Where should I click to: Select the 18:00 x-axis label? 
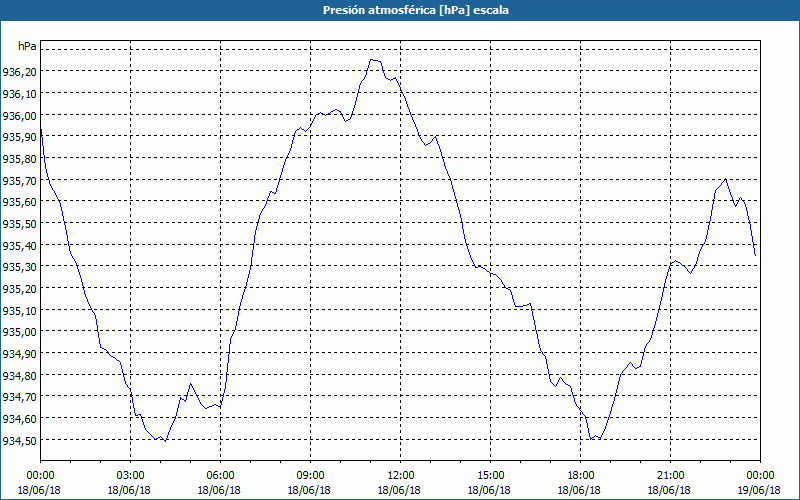coord(580,475)
